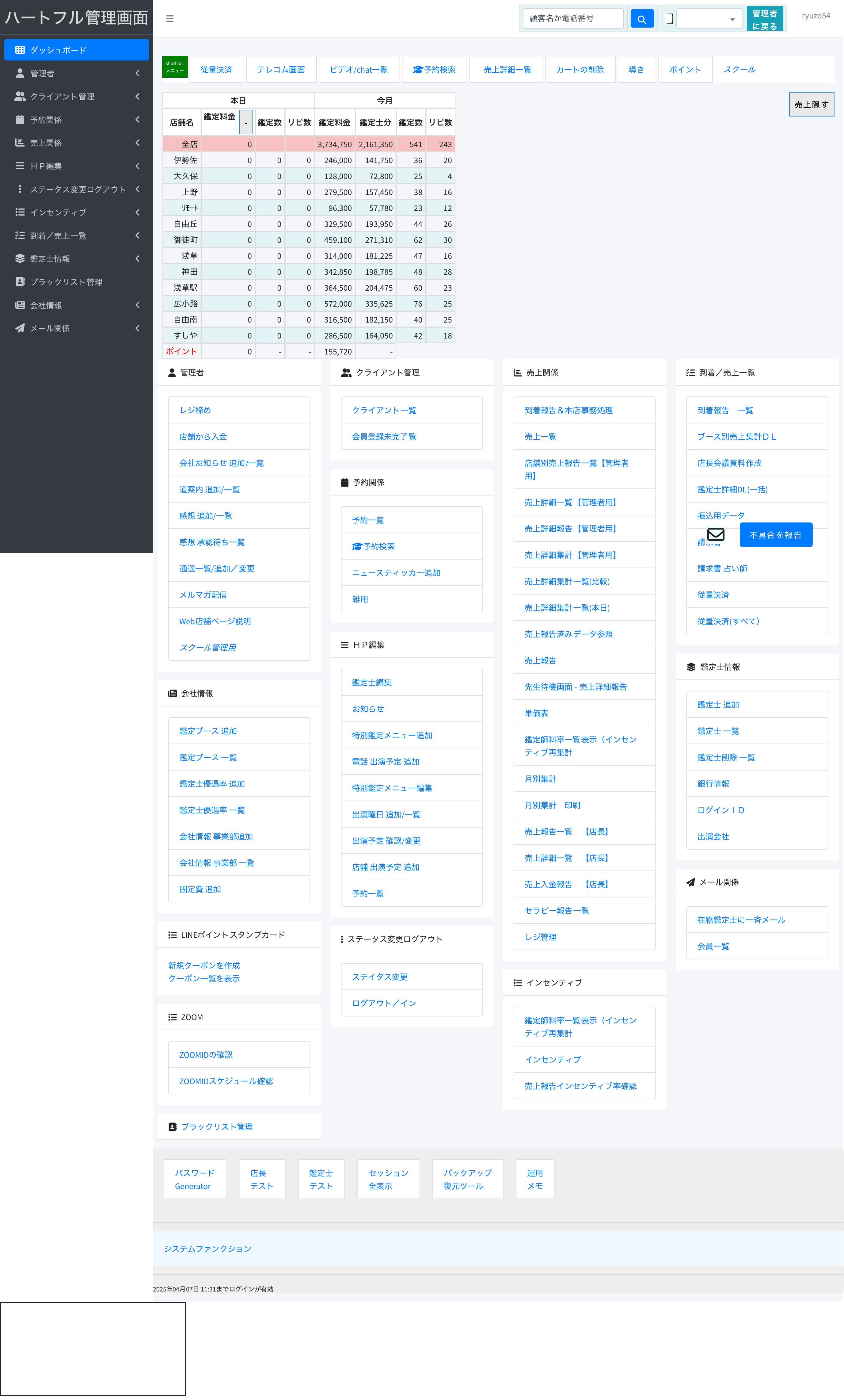Image resolution: width=844 pixels, height=1400 pixels.
Task: Click the graduation cap 予約検索 shortcut
Action: click(434, 69)
